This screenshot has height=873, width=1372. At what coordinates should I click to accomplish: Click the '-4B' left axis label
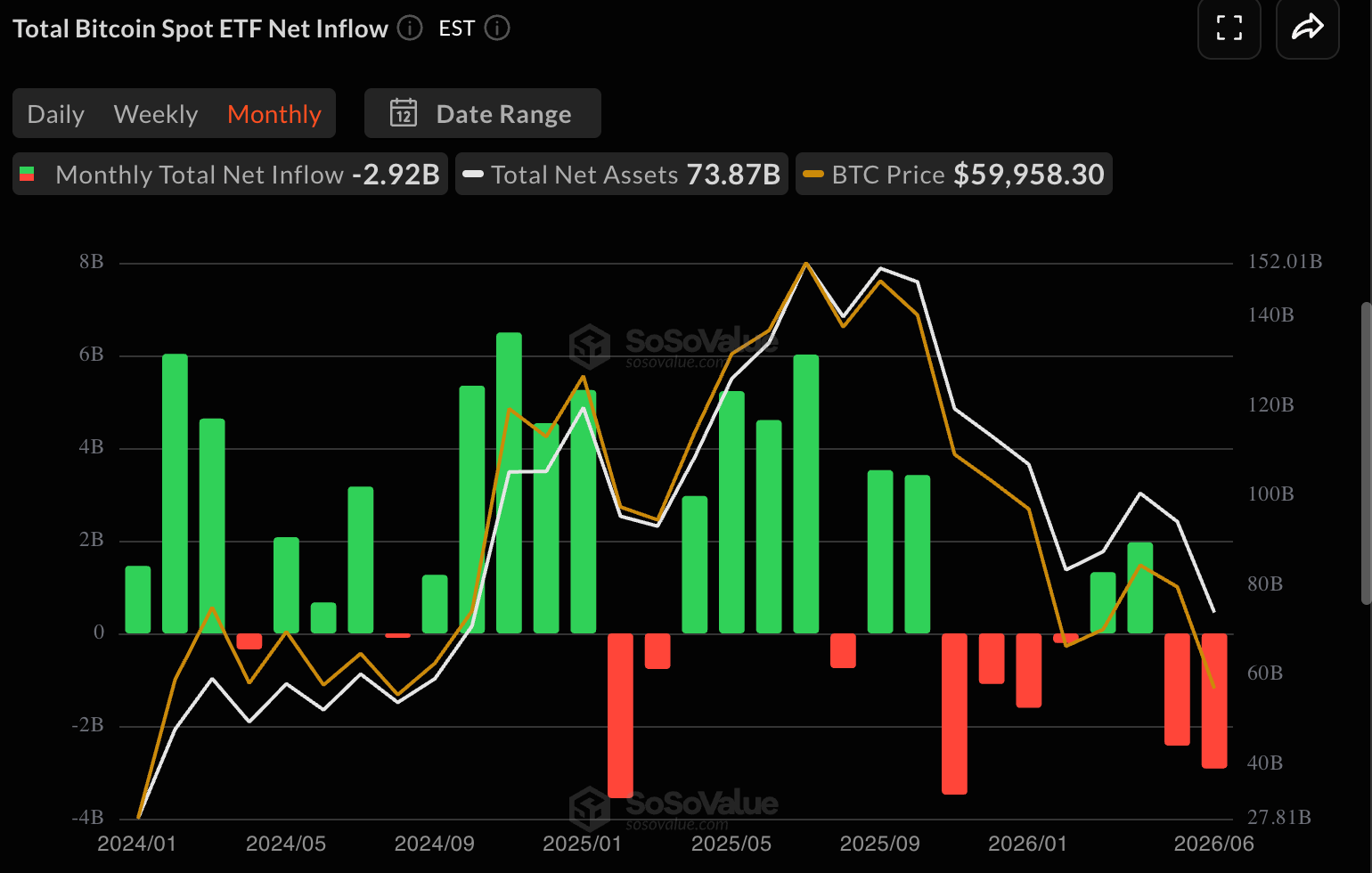click(88, 818)
